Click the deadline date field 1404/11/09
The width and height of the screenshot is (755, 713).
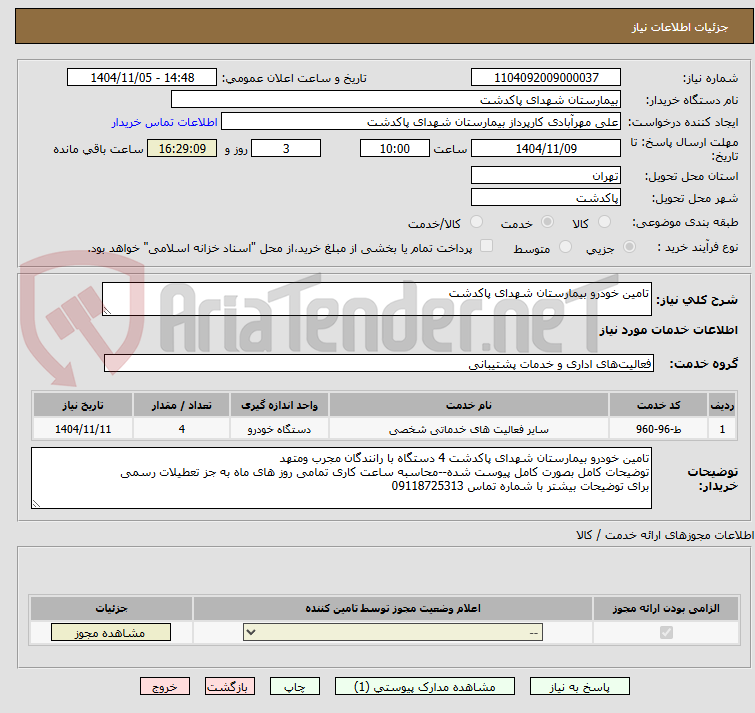(546, 148)
